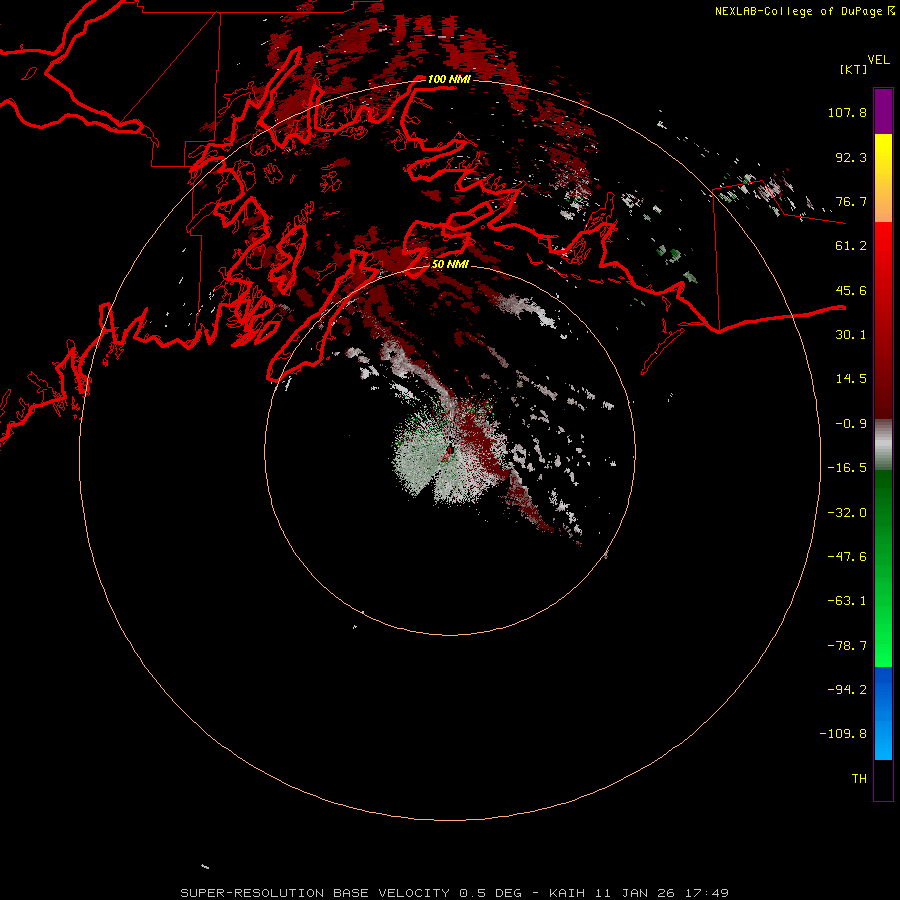This screenshot has height=900, width=900.
Task: Click the gray near-zero segment of color bar
Action: coord(883,444)
